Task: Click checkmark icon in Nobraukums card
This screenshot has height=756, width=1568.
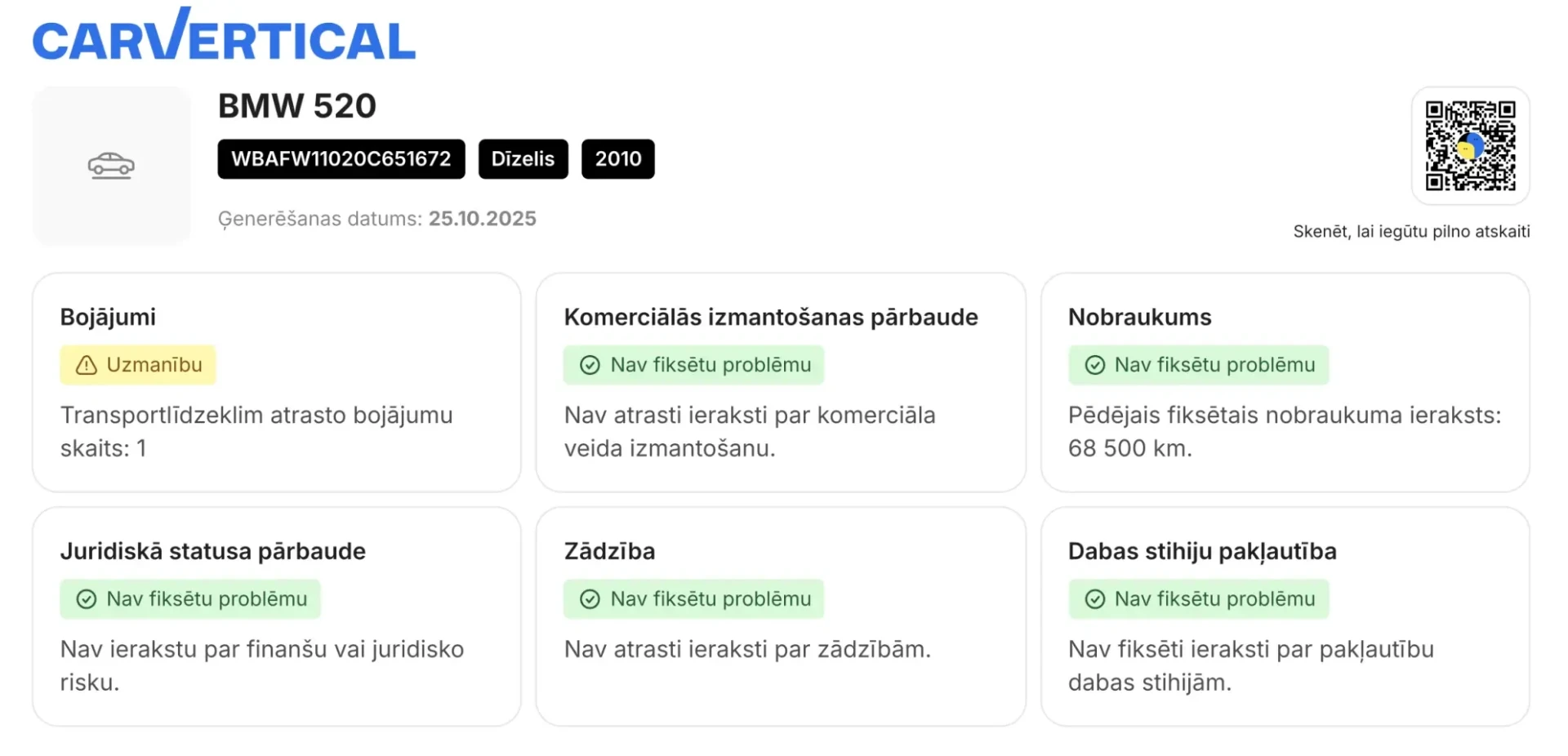Action: pos(1094,365)
